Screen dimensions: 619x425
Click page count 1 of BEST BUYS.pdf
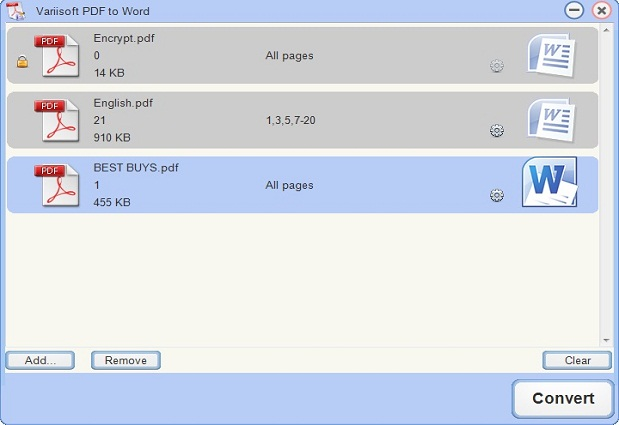pyautogui.click(x=97, y=185)
